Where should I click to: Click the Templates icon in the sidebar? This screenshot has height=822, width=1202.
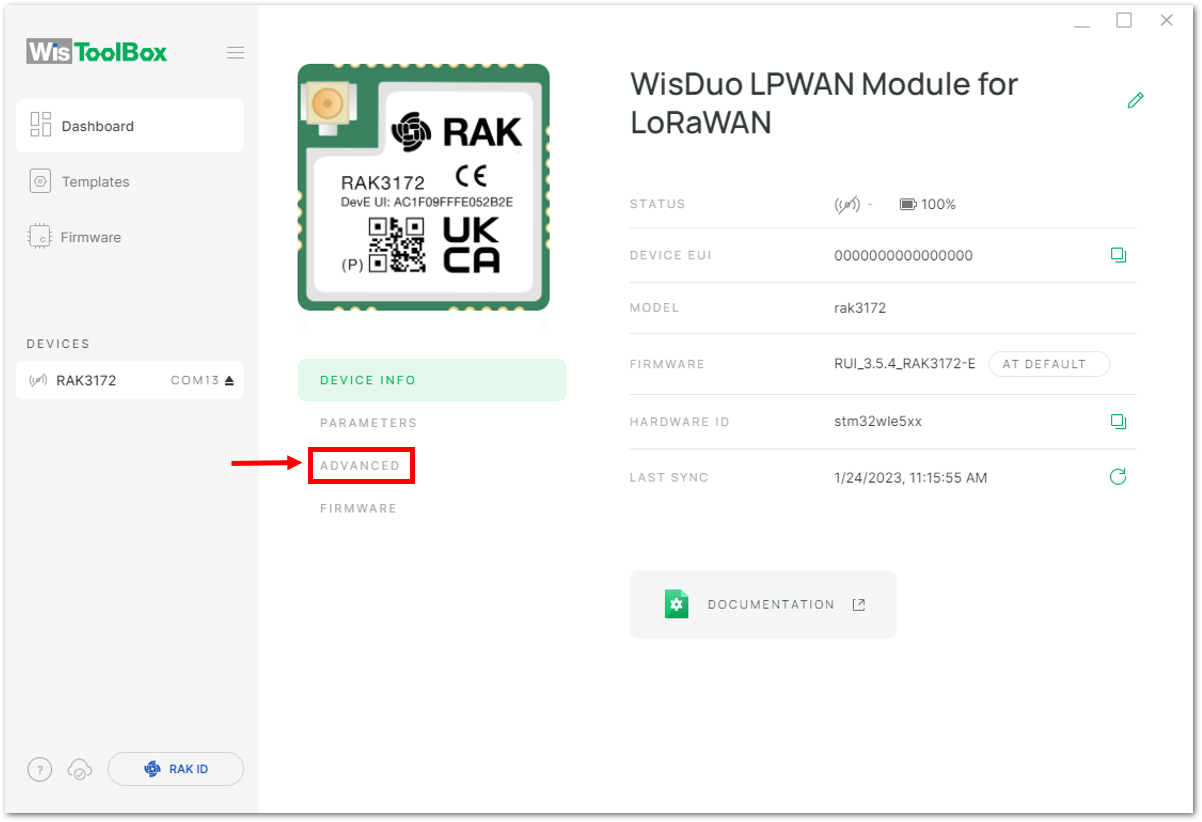click(40, 182)
